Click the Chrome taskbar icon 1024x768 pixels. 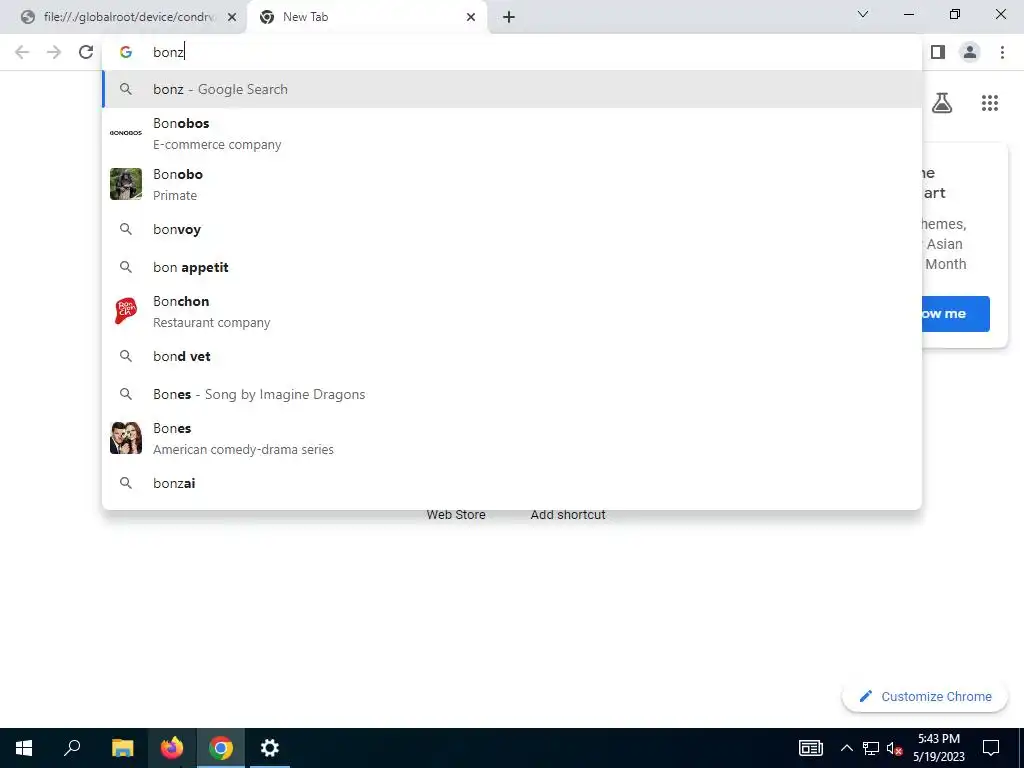[x=221, y=748]
